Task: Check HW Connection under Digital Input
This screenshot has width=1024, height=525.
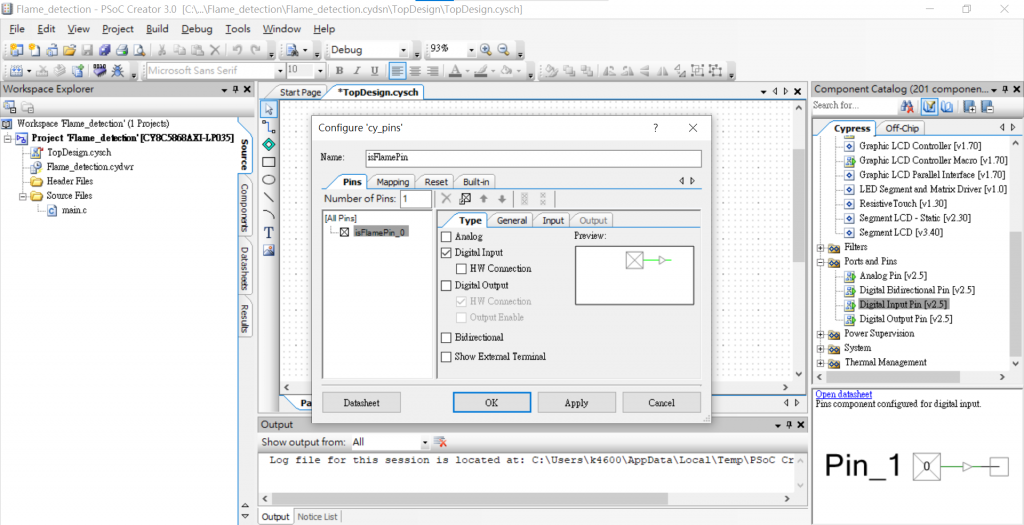Action: pyautogui.click(x=461, y=268)
